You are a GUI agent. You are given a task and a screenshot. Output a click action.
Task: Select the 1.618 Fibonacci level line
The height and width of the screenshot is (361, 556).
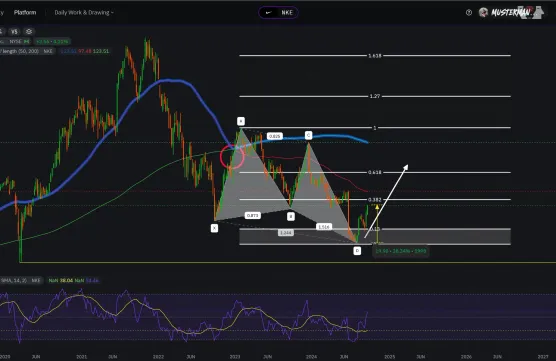375,56
